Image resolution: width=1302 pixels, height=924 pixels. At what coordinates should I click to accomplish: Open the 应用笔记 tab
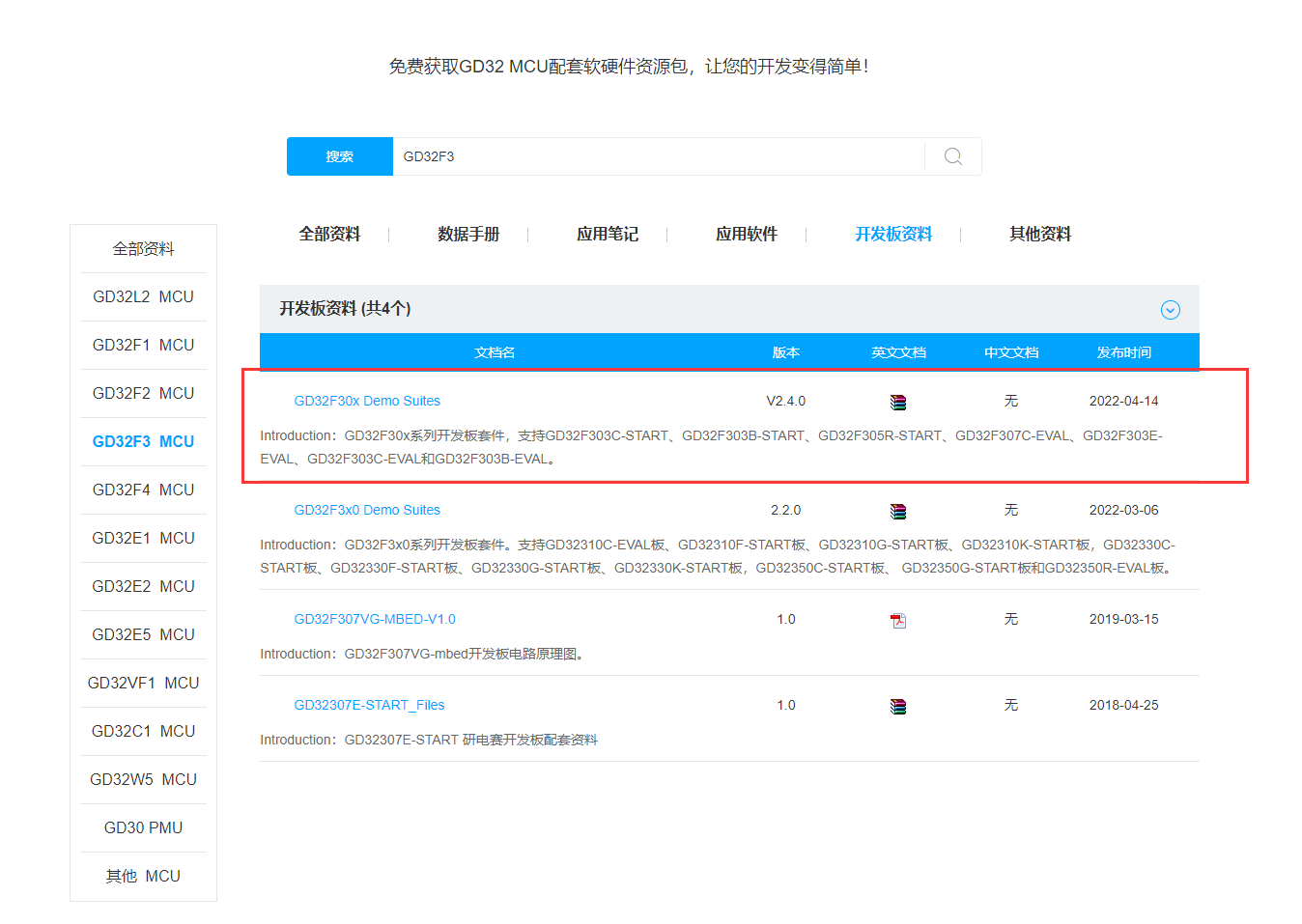(608, 234)
